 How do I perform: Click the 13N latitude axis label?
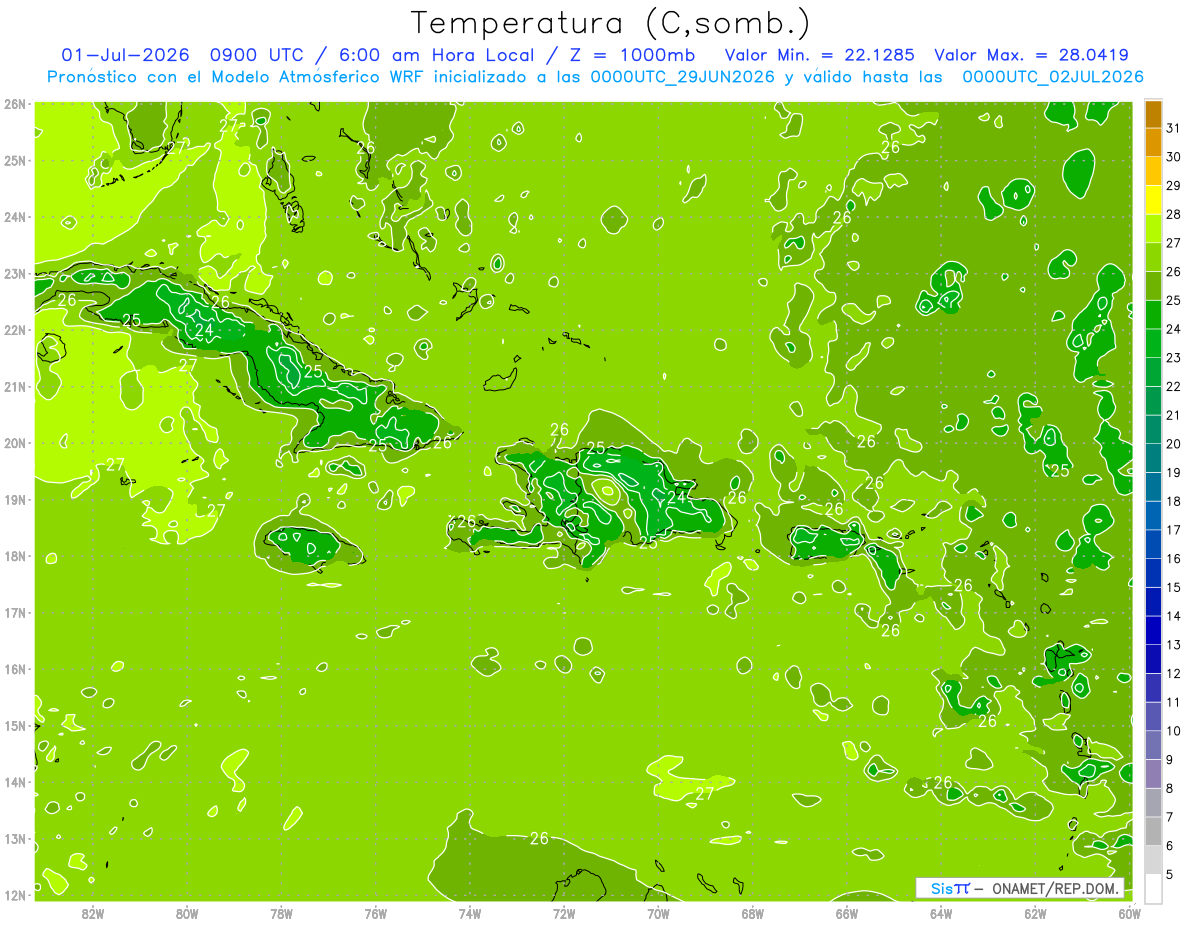coord(14,838)
